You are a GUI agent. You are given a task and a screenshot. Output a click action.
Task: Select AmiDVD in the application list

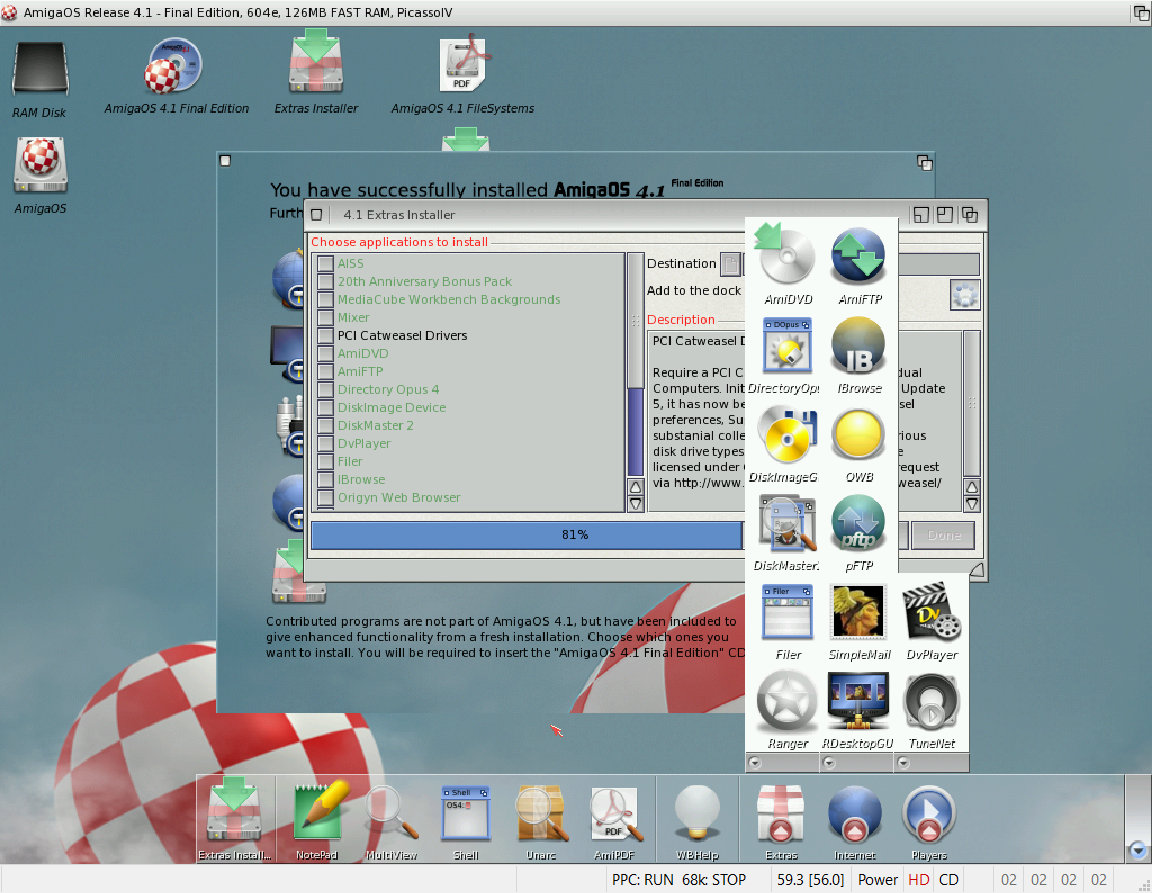363,354
